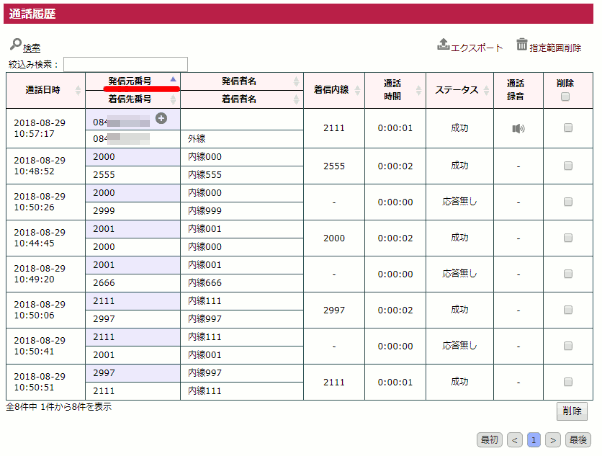Jump to the last page with 最後
Image resolution: width=602 pixels, height=456 pixels.
click(578, 439)
